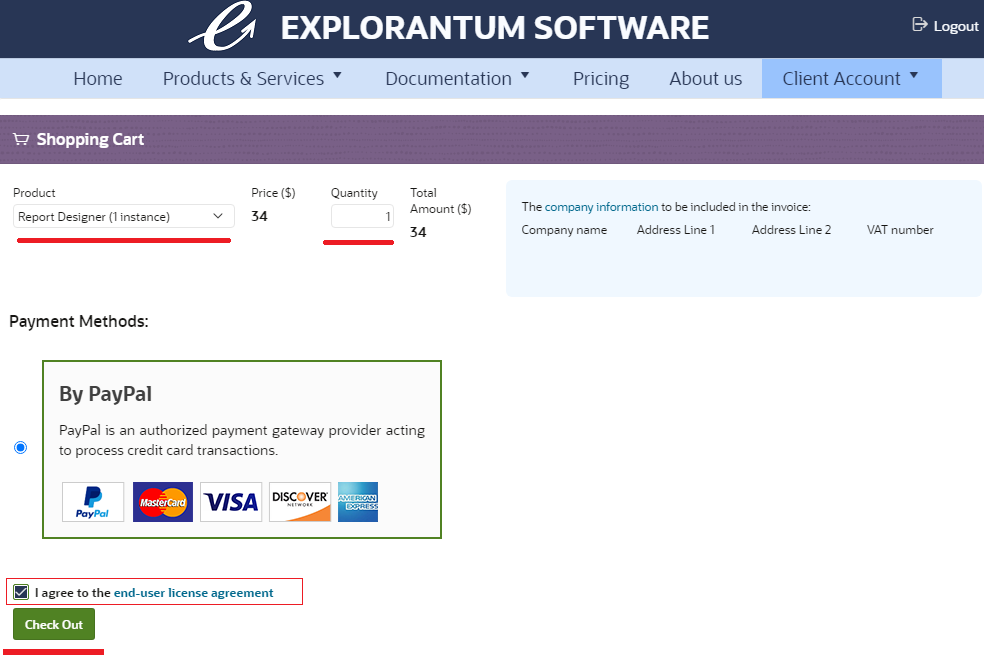Go to the Home page
The image size is (984, 660).
click(x=98, y=79)
